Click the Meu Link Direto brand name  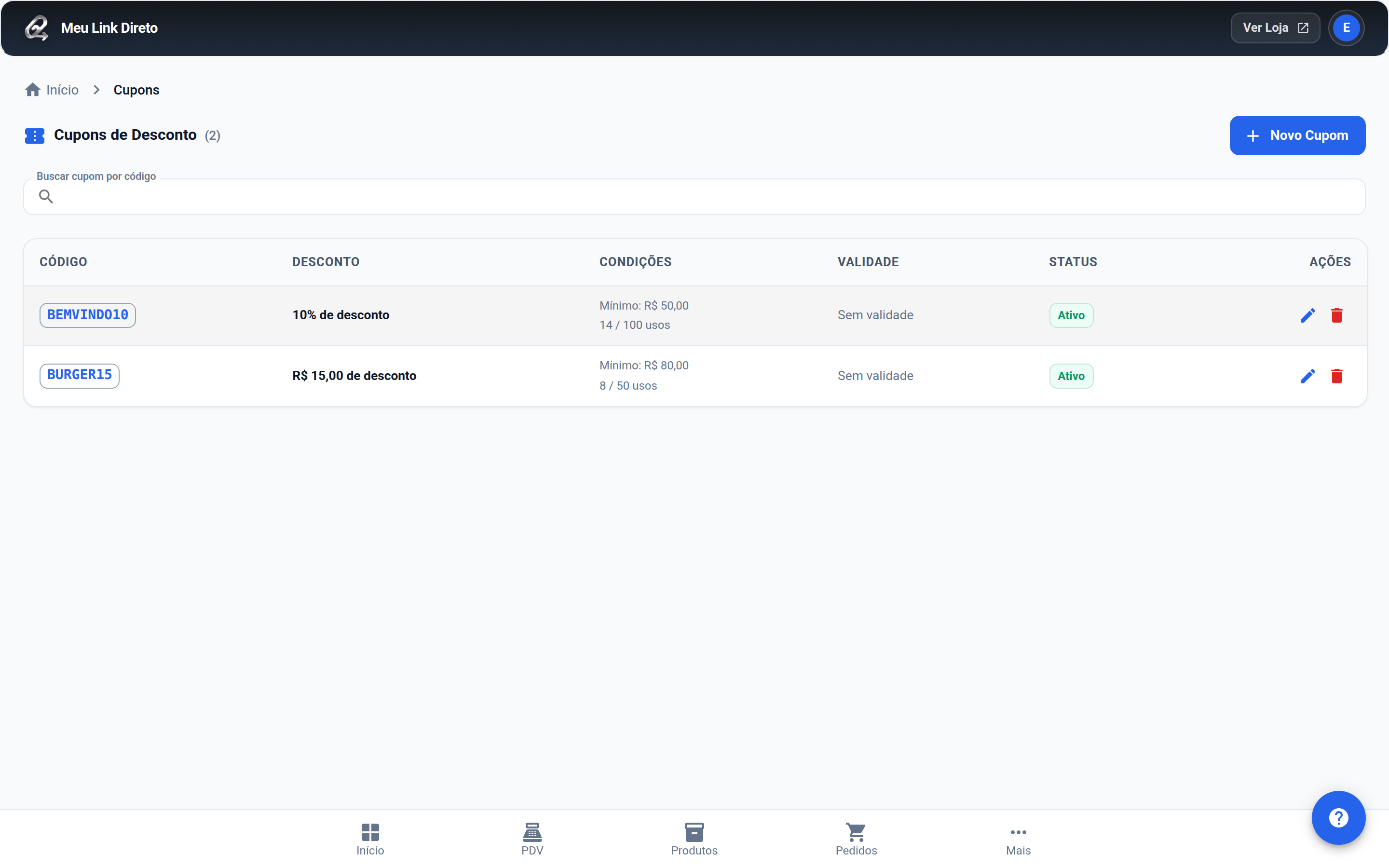coord(109,27)
